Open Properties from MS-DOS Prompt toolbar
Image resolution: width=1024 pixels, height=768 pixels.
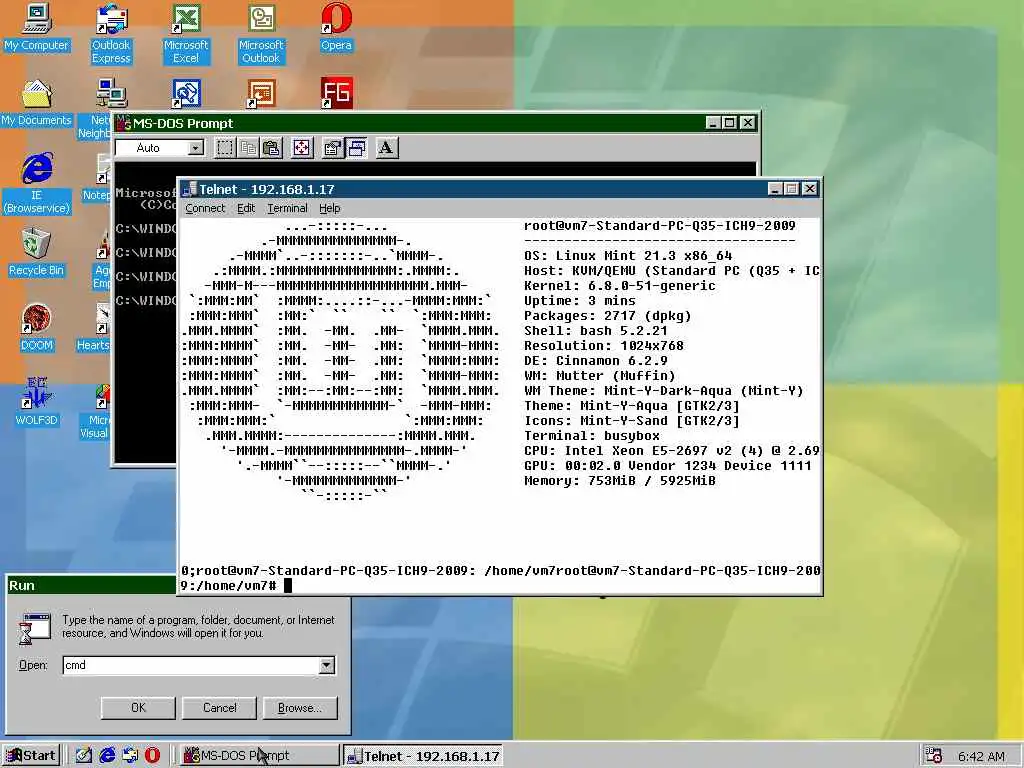[332, 148]
